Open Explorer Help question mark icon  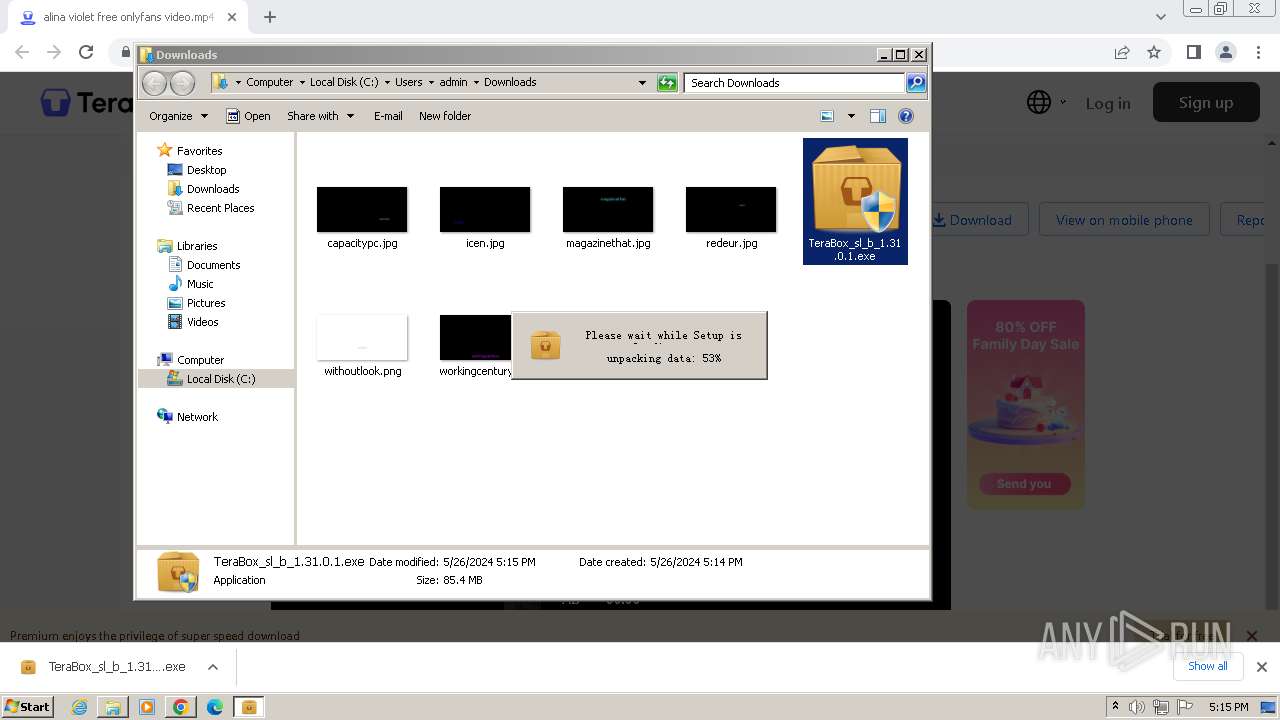pyautogui.click(x=906, y=116)
